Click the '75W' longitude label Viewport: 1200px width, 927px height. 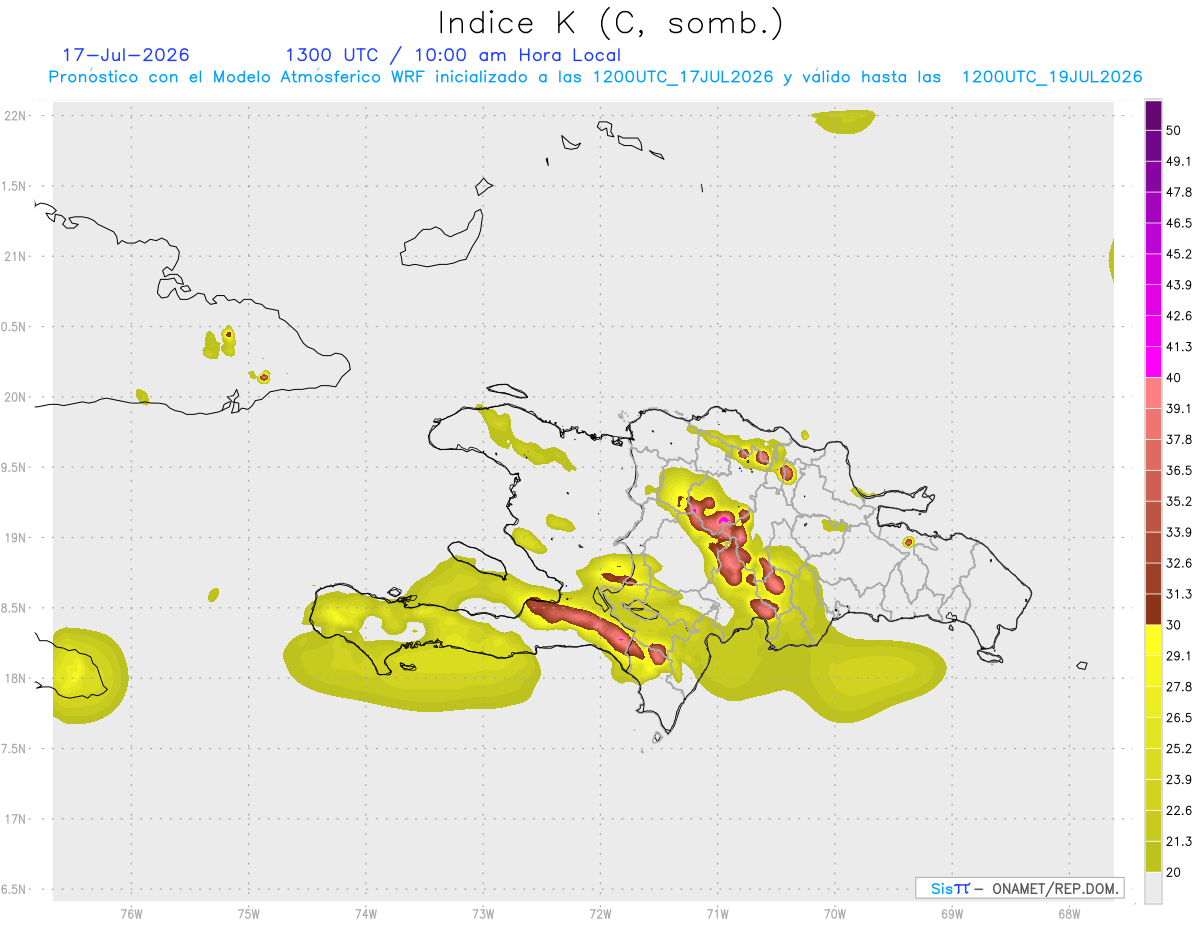pyautogui.click(x=249, y=913)
